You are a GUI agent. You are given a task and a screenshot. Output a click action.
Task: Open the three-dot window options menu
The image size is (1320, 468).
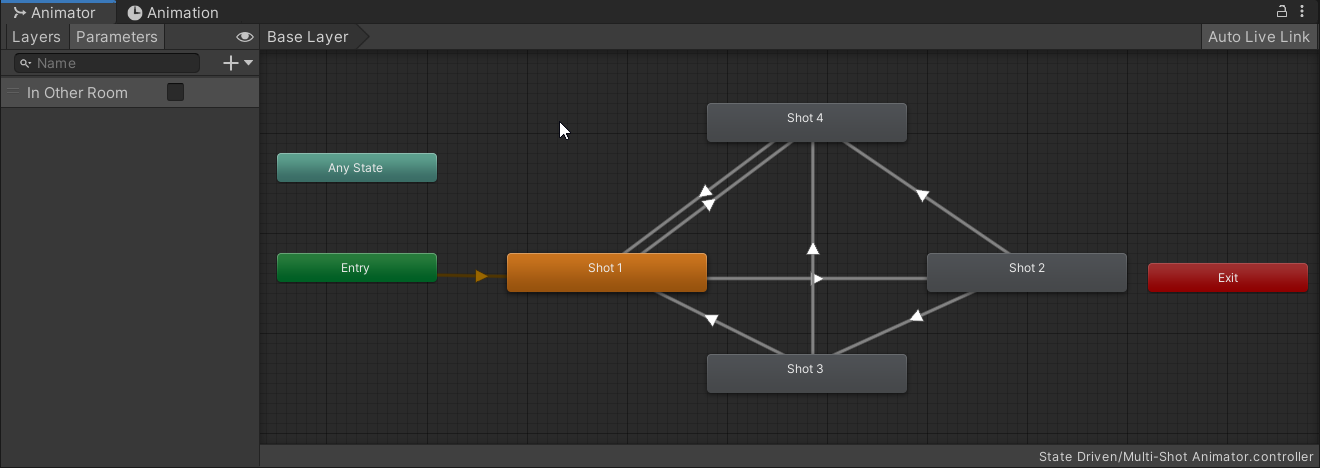point(1303,12)
